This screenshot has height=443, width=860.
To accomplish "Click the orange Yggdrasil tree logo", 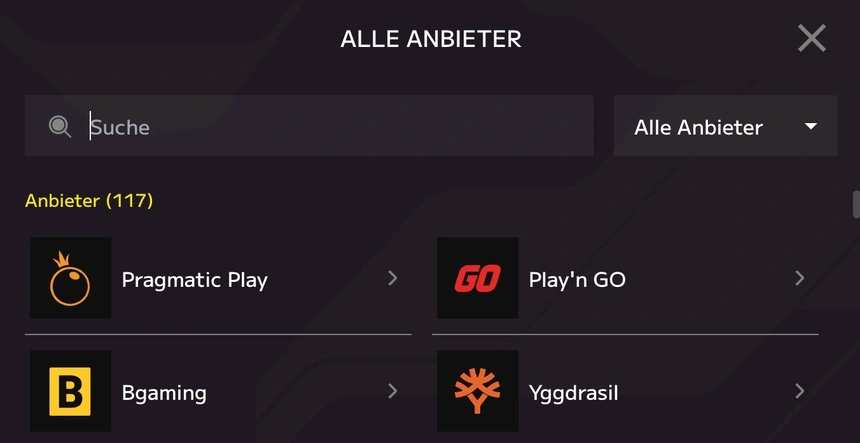I will (x=477, y=391).
